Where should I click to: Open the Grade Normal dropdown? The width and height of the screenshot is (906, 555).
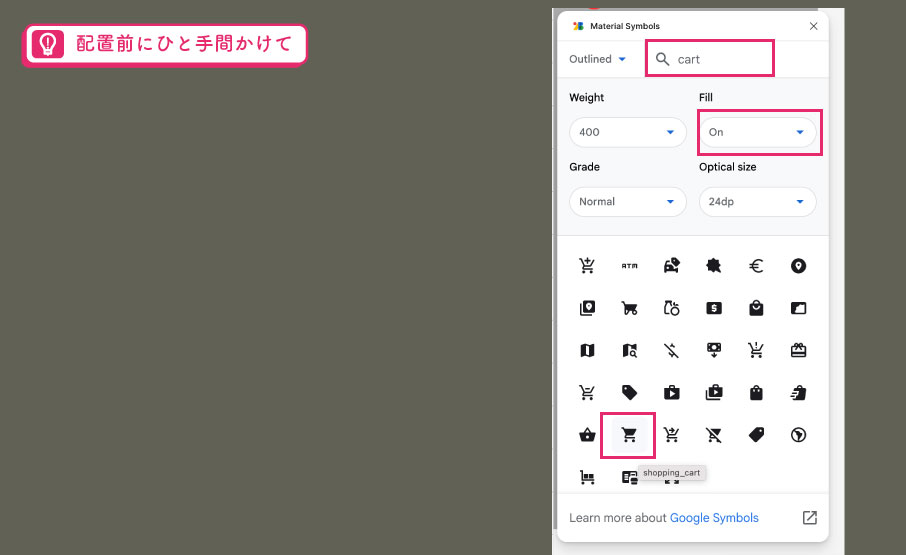click(627, 202)
